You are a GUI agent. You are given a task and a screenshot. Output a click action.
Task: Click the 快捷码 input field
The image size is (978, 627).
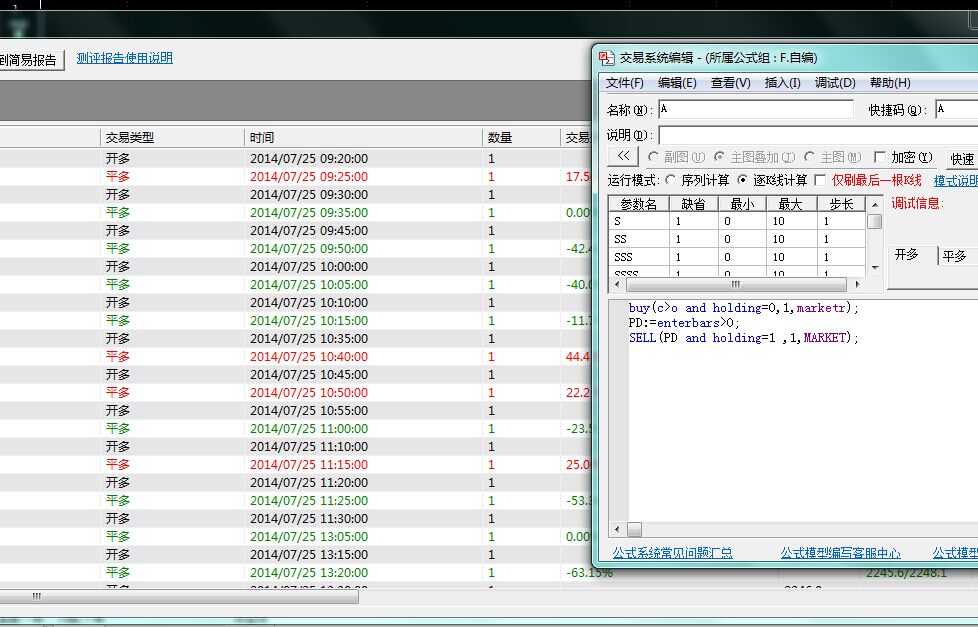click(x=956, y=109)
